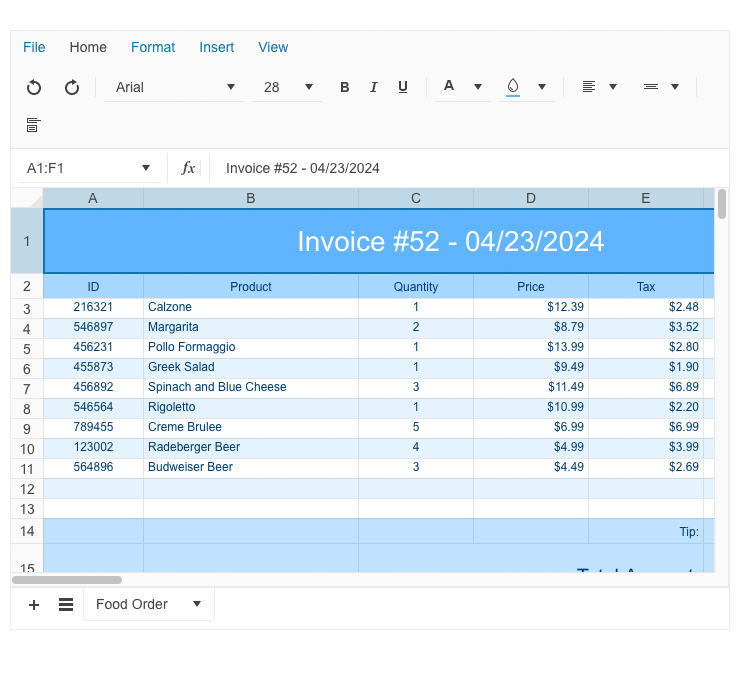Open the Insert menu
This screenshot has height=690, width=740.
pyautogui.click(x=217, y=47)
